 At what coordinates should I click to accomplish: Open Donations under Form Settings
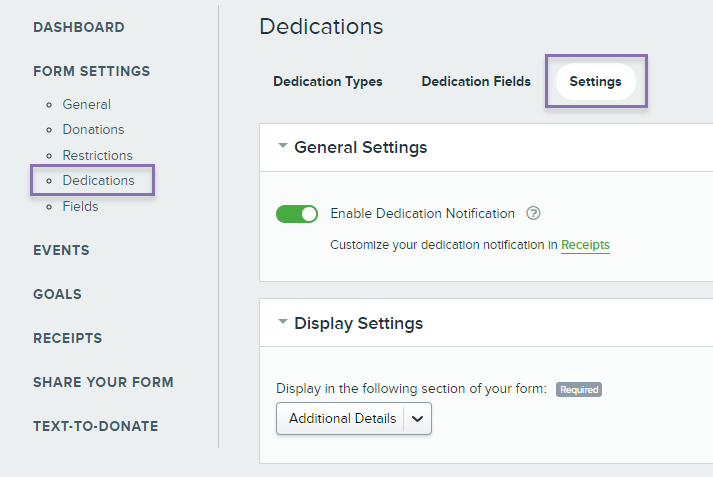(93, 130)
